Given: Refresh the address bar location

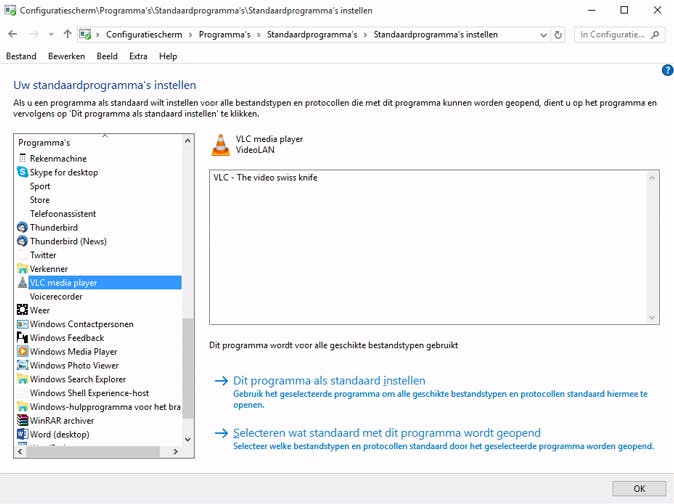Looking at the screenshot, I should coord(558,35).
